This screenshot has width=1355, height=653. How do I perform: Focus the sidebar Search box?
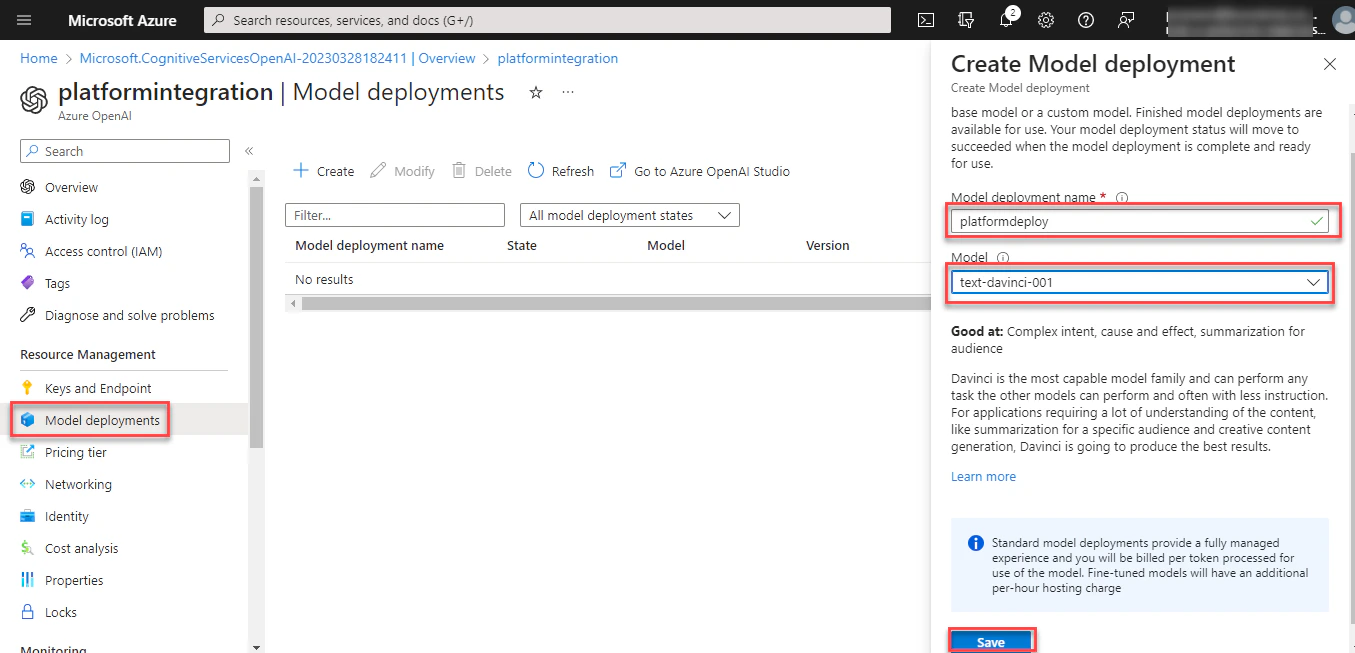[x=125, y=151]
